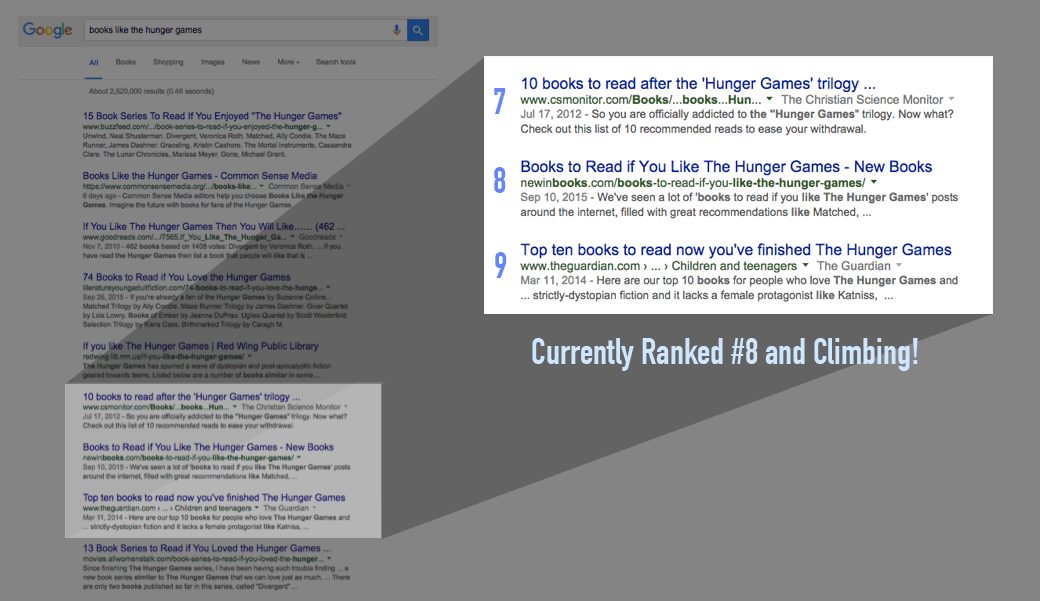Click 'Children and teenagers' breadcrumb in enlarged callout
The width and height of the screenshot is (1040, 601).
point(734,266)
